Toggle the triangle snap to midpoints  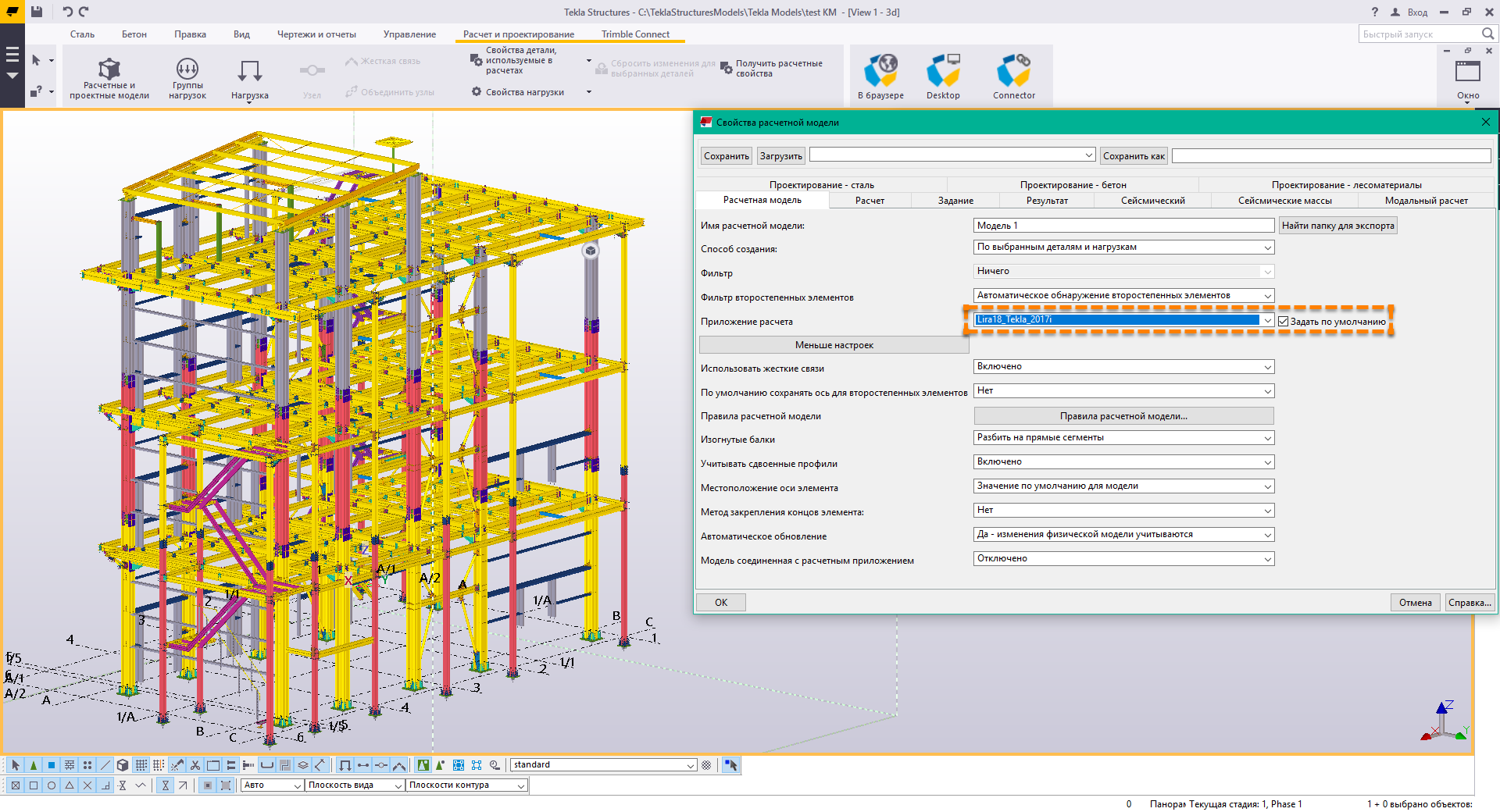tap(70, 785)
